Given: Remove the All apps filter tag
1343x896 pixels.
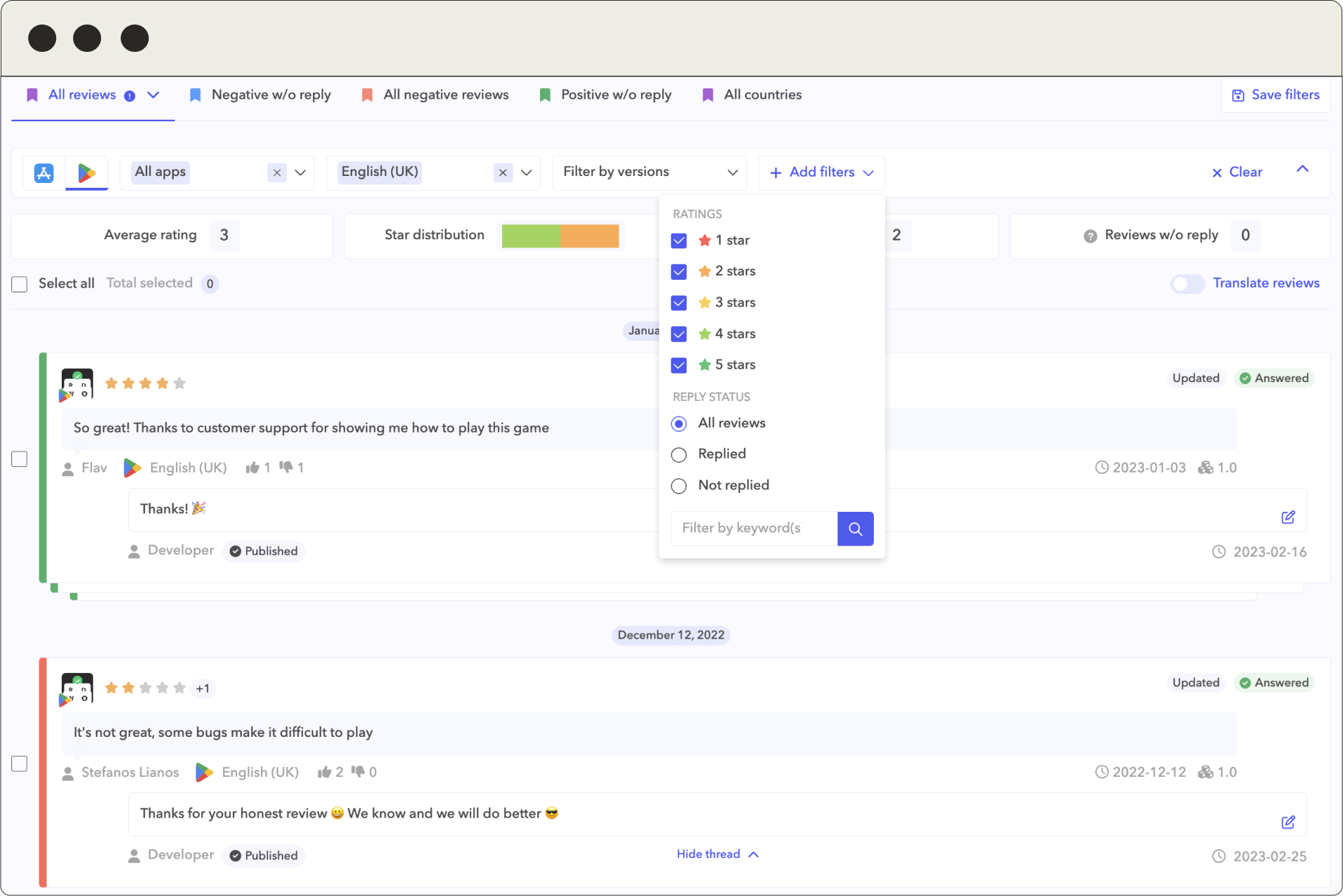Looking at the screenshot, I should pyautogui.click(x=277, y=172).
